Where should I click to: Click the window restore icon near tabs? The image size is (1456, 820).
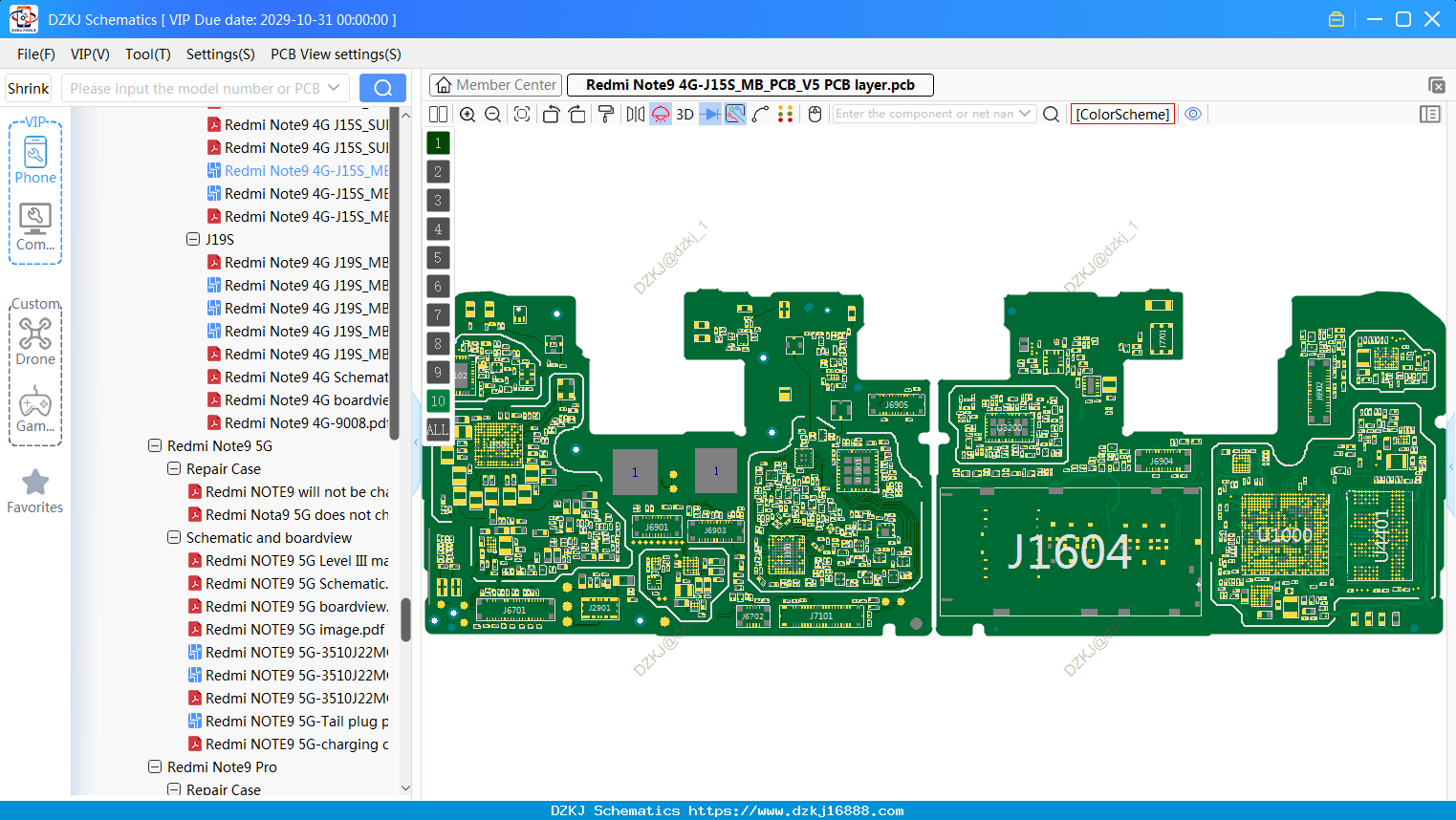pyautogui.click(x=1436, y=85)
